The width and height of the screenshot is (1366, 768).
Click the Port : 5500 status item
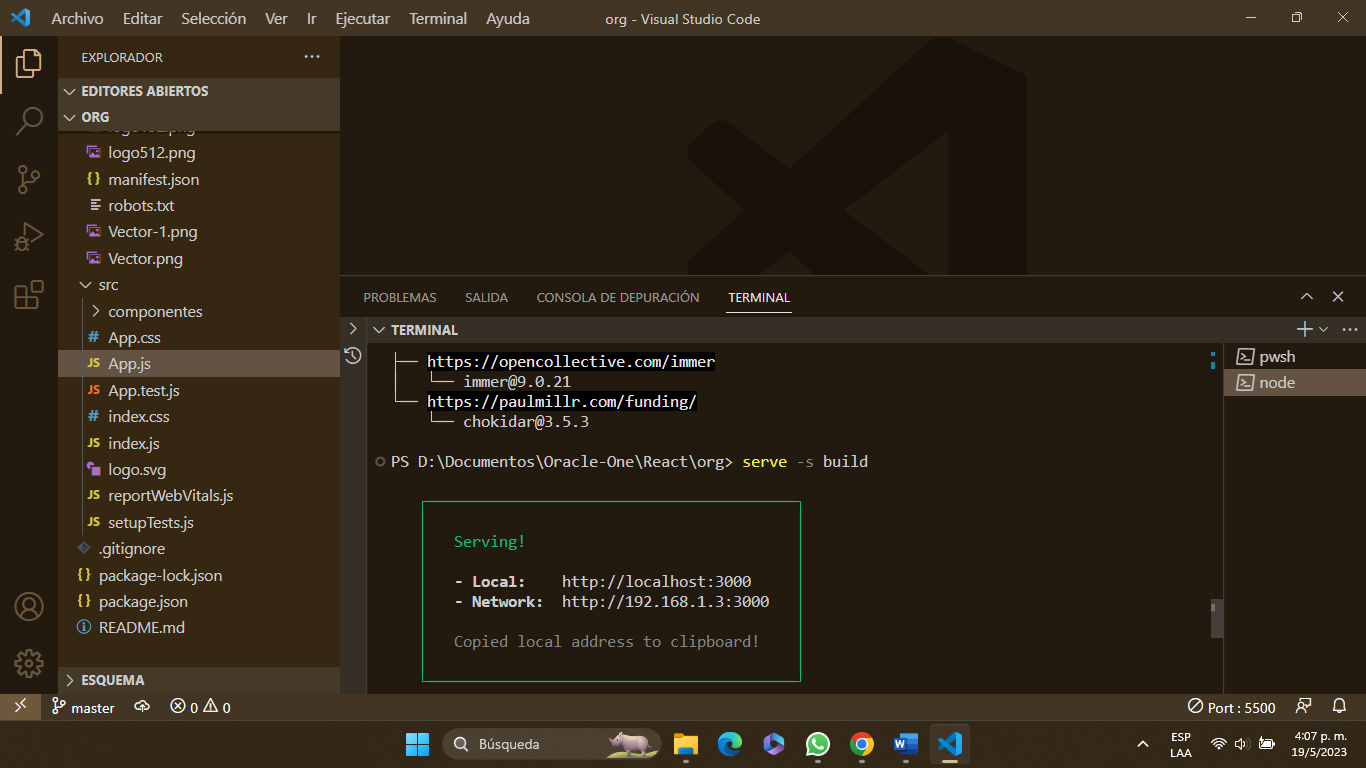pyautogui.click(x=1231, y=707)
